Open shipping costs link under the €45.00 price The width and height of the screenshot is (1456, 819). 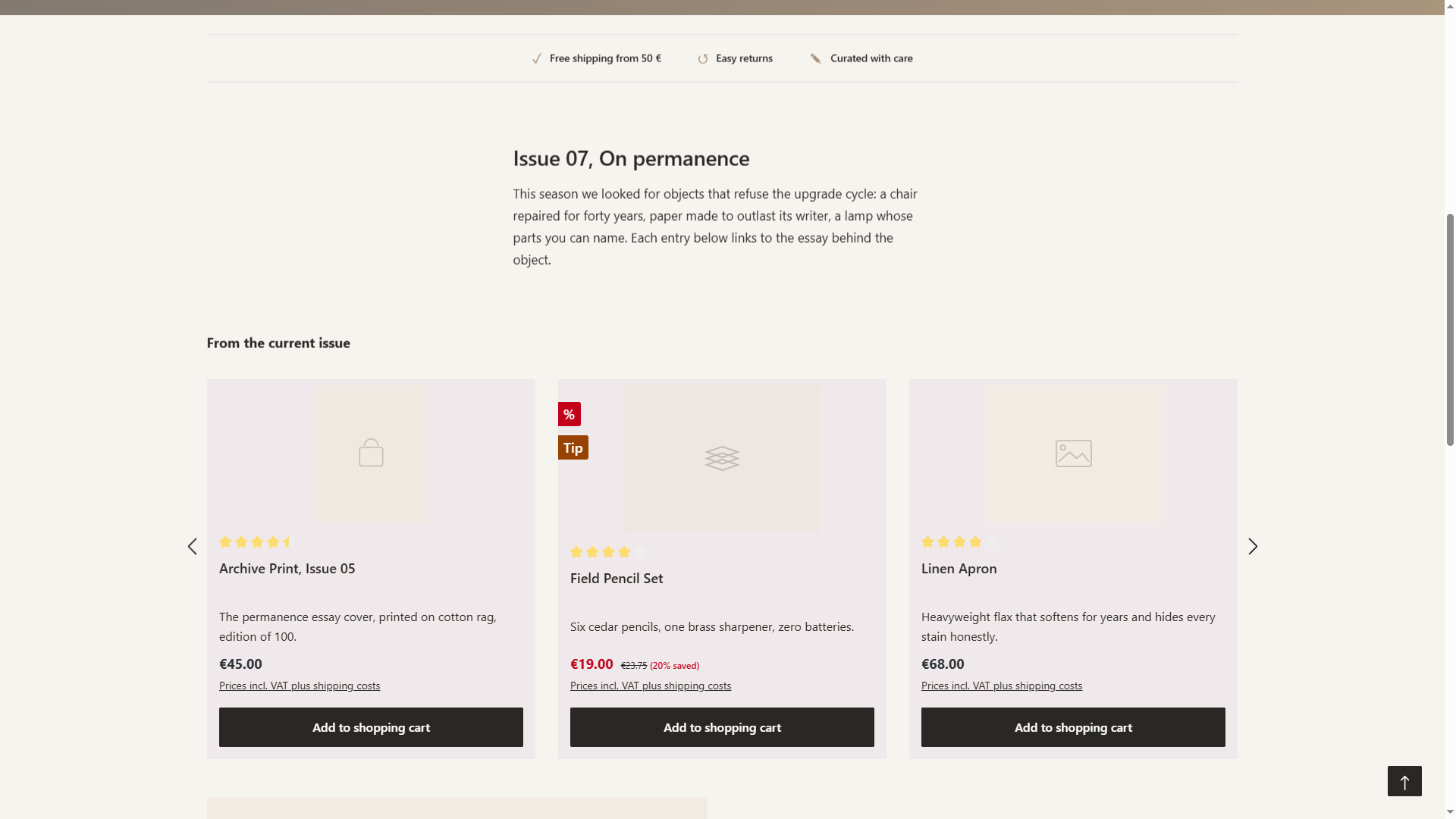pyautogui.click(x=300, y=686)
